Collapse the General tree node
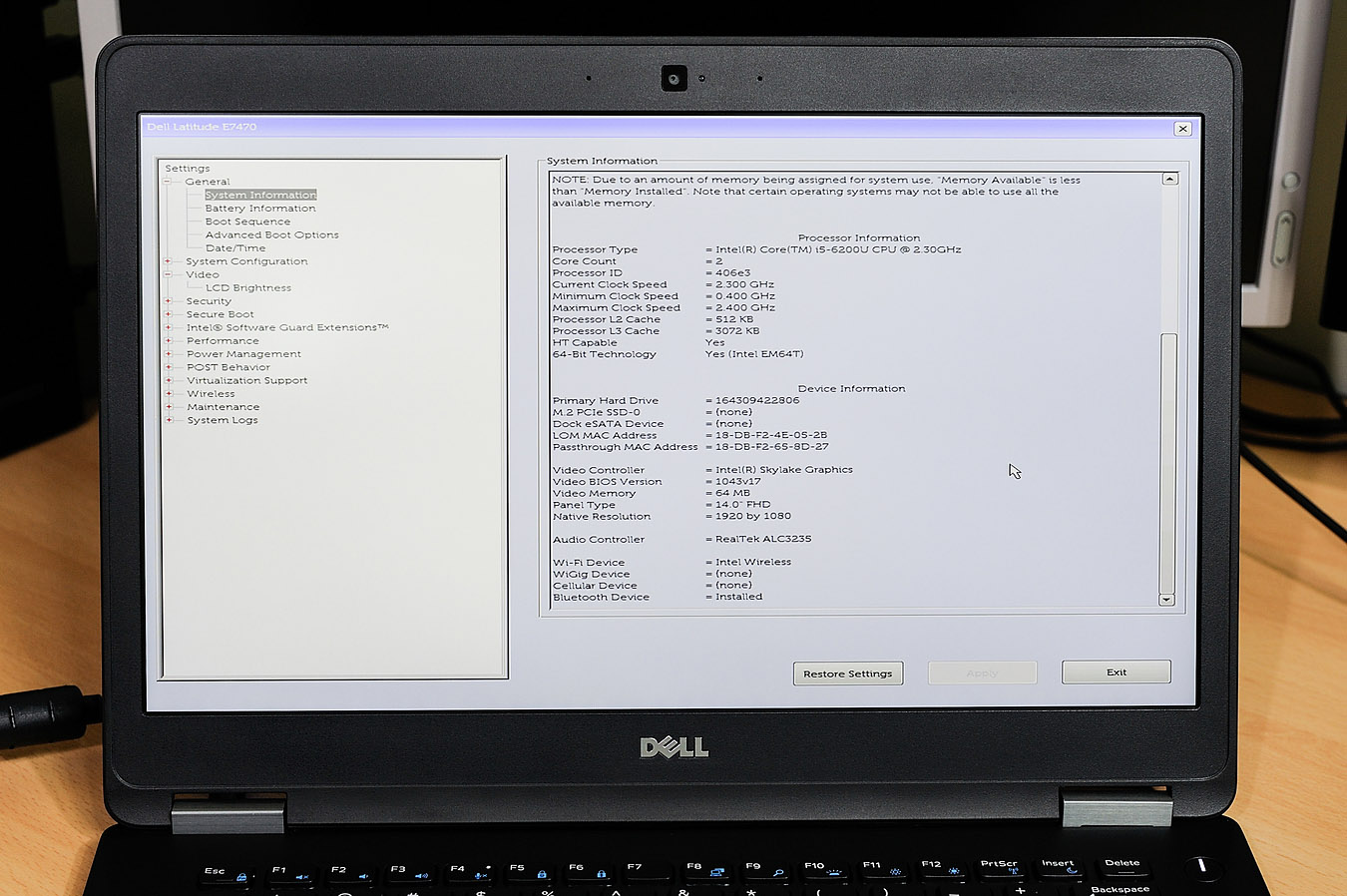The height and width of the screenshot is (896, 1347). tap(168, 182)
